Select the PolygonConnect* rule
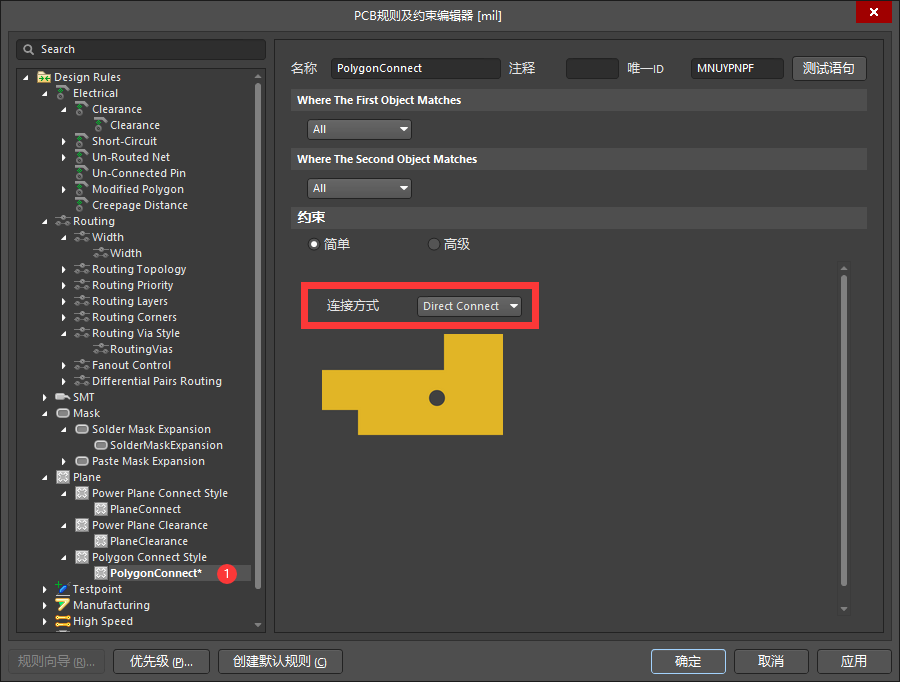 [x=156, y=573]
